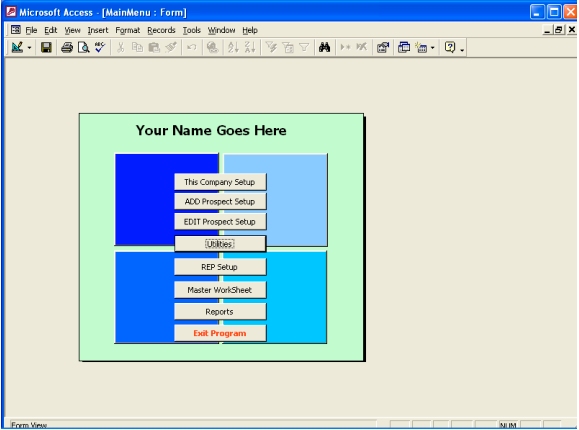
Task: Click the focused Utilities button
Action: pyautogui.click(x=220, y=244)
